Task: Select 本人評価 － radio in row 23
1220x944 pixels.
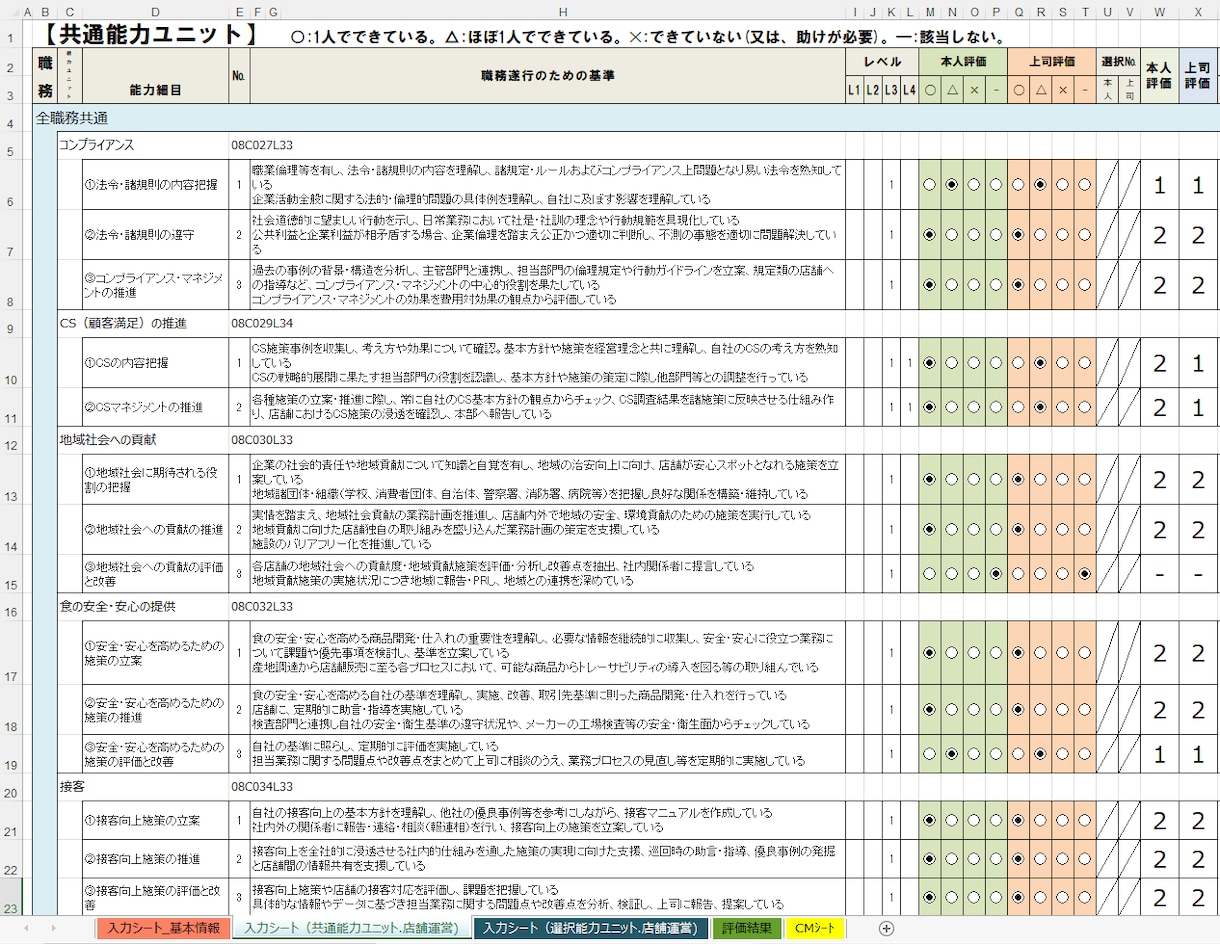Action: [x=996, y=897]
